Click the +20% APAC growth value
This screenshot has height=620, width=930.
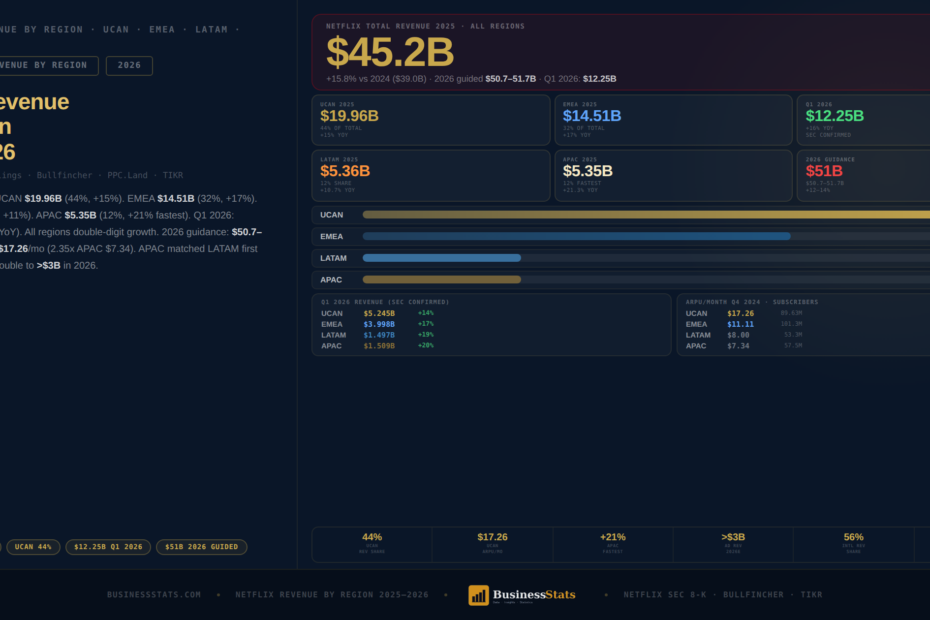tap(426, 345)
